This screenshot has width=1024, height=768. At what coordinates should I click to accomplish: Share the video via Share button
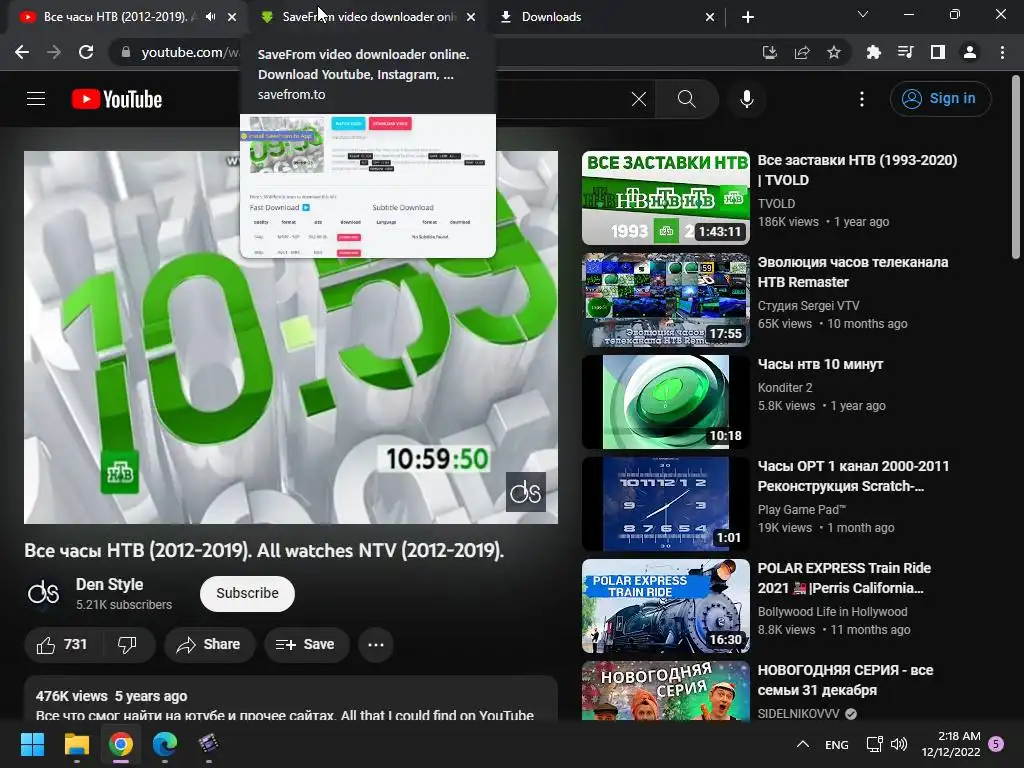point(208,645)
